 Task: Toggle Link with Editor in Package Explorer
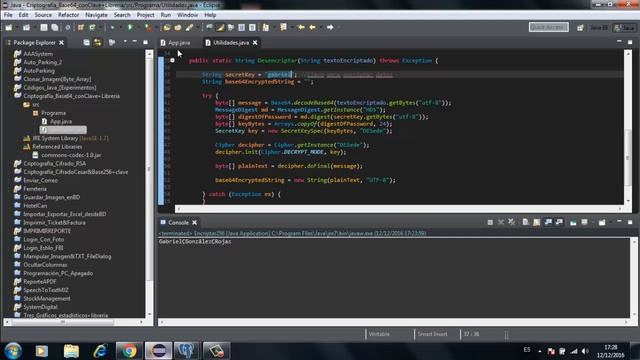click(98, 42)
